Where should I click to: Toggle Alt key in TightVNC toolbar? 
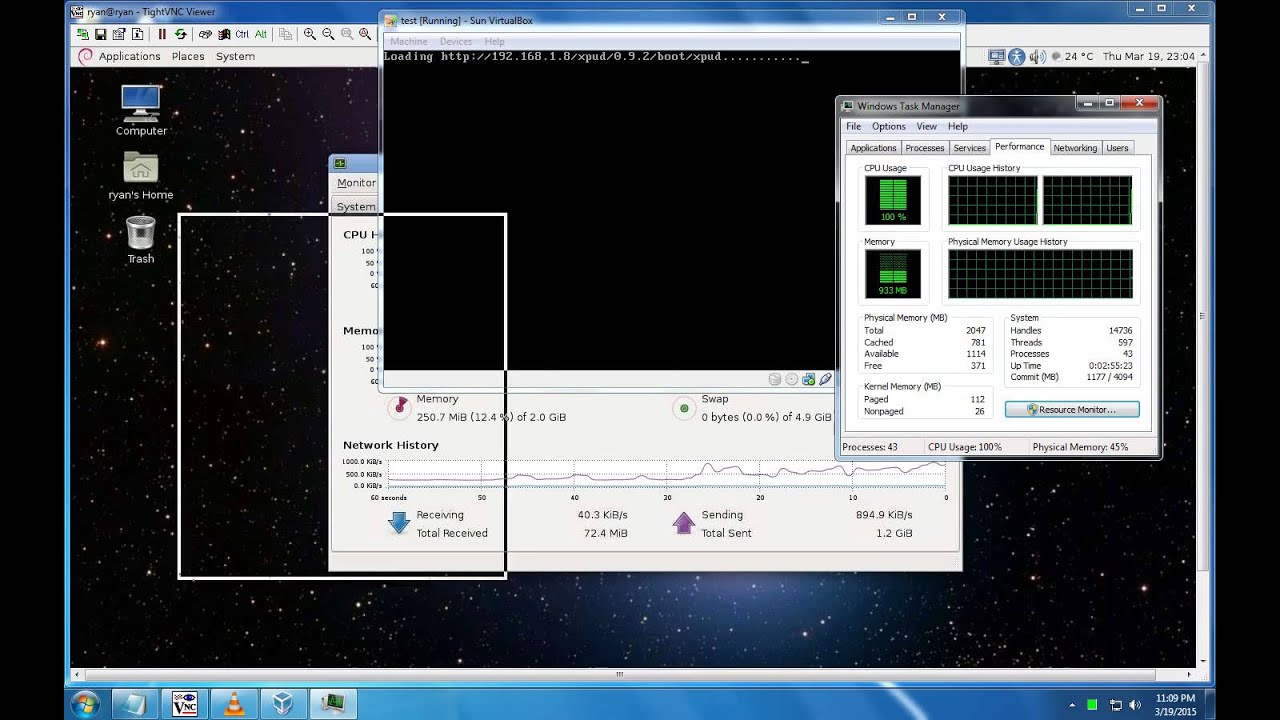coord(261,34)
